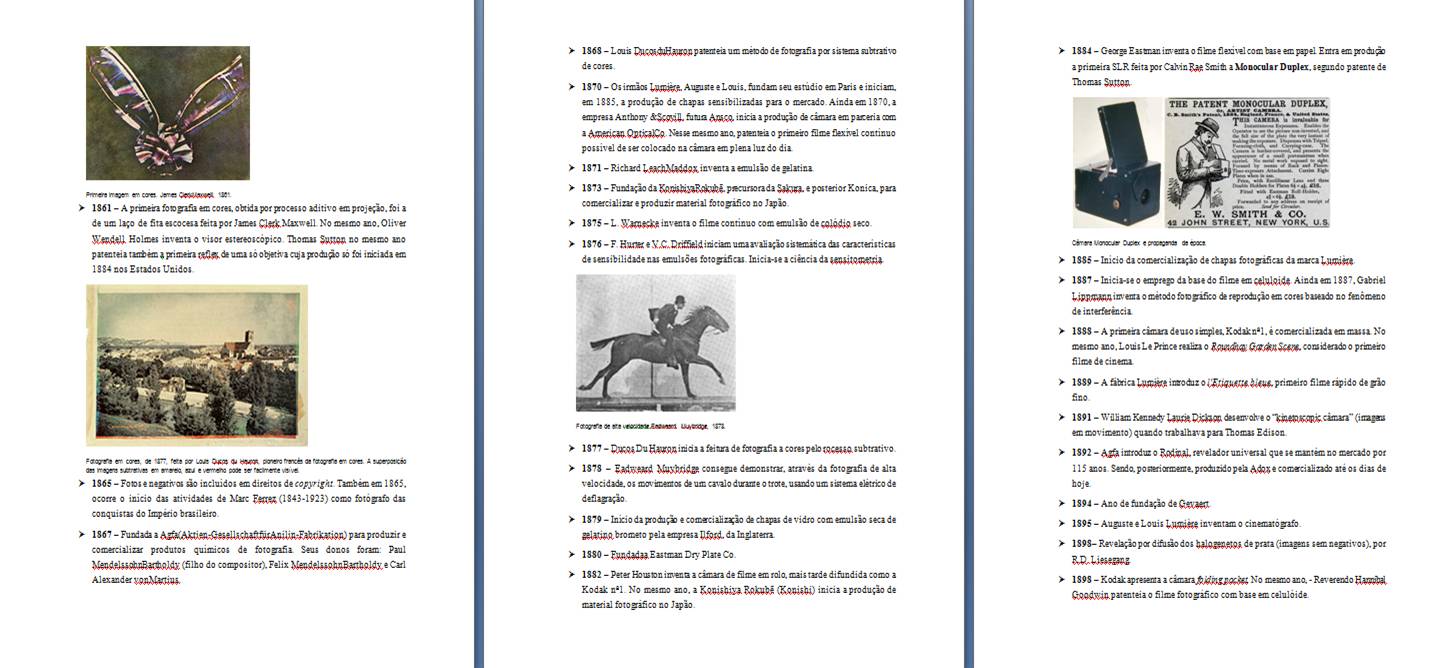
Task: Select the 1877 color landscape photograph
Action: point(197,365)
